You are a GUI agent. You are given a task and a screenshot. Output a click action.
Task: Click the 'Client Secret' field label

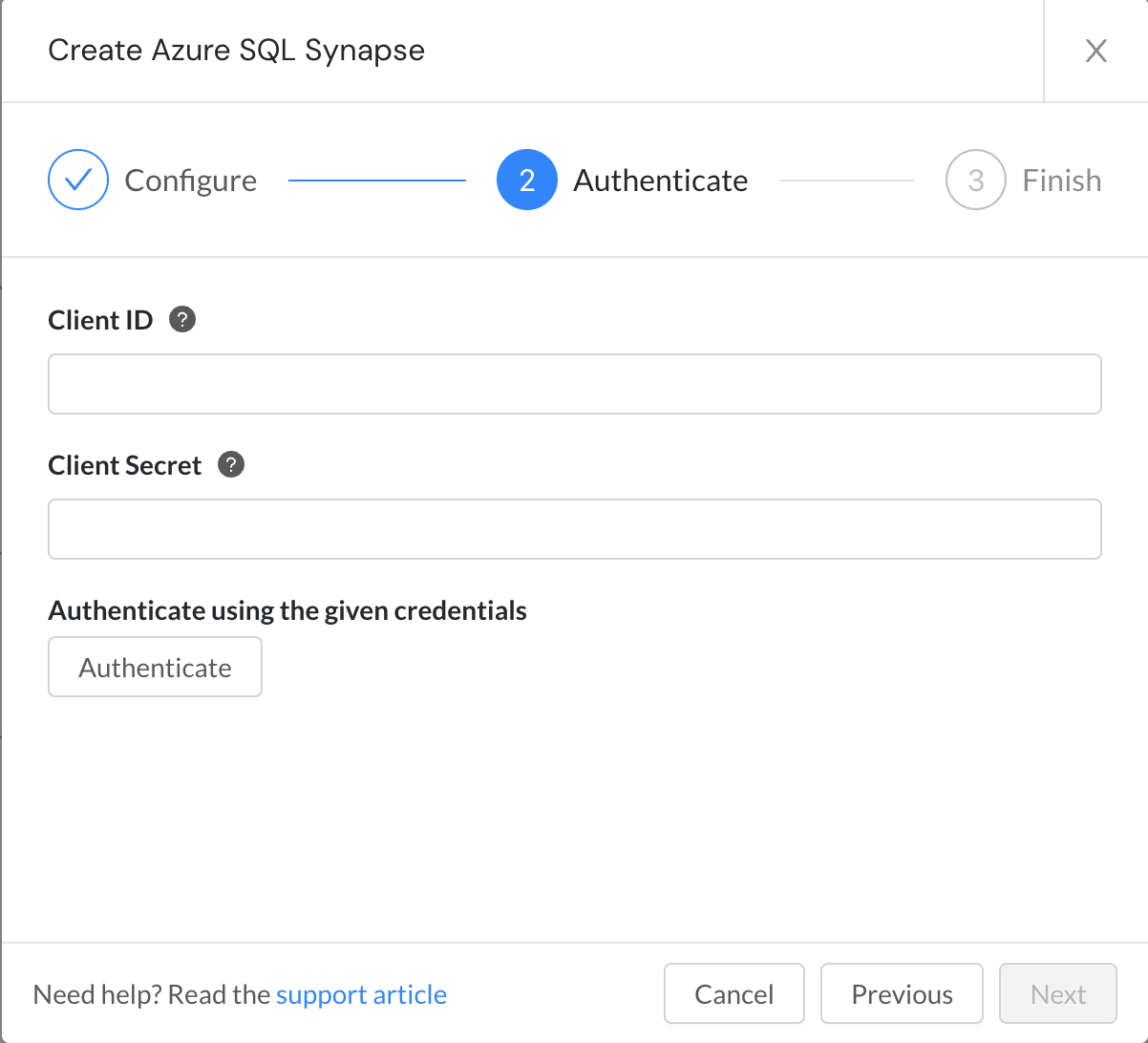[x=125, y=464]
